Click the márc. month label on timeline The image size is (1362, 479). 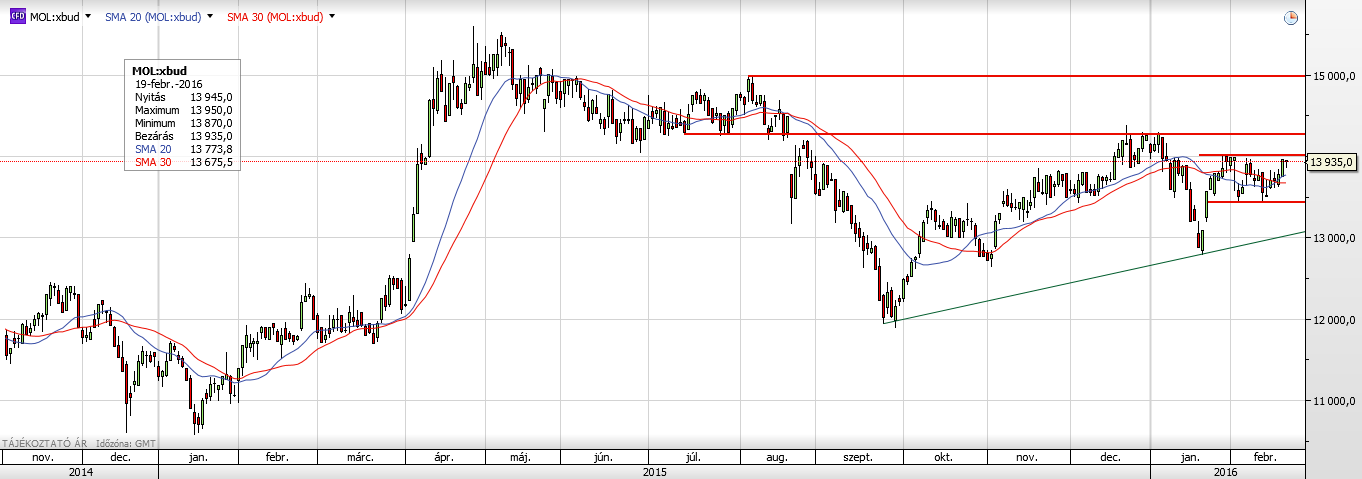pos(360,457)
